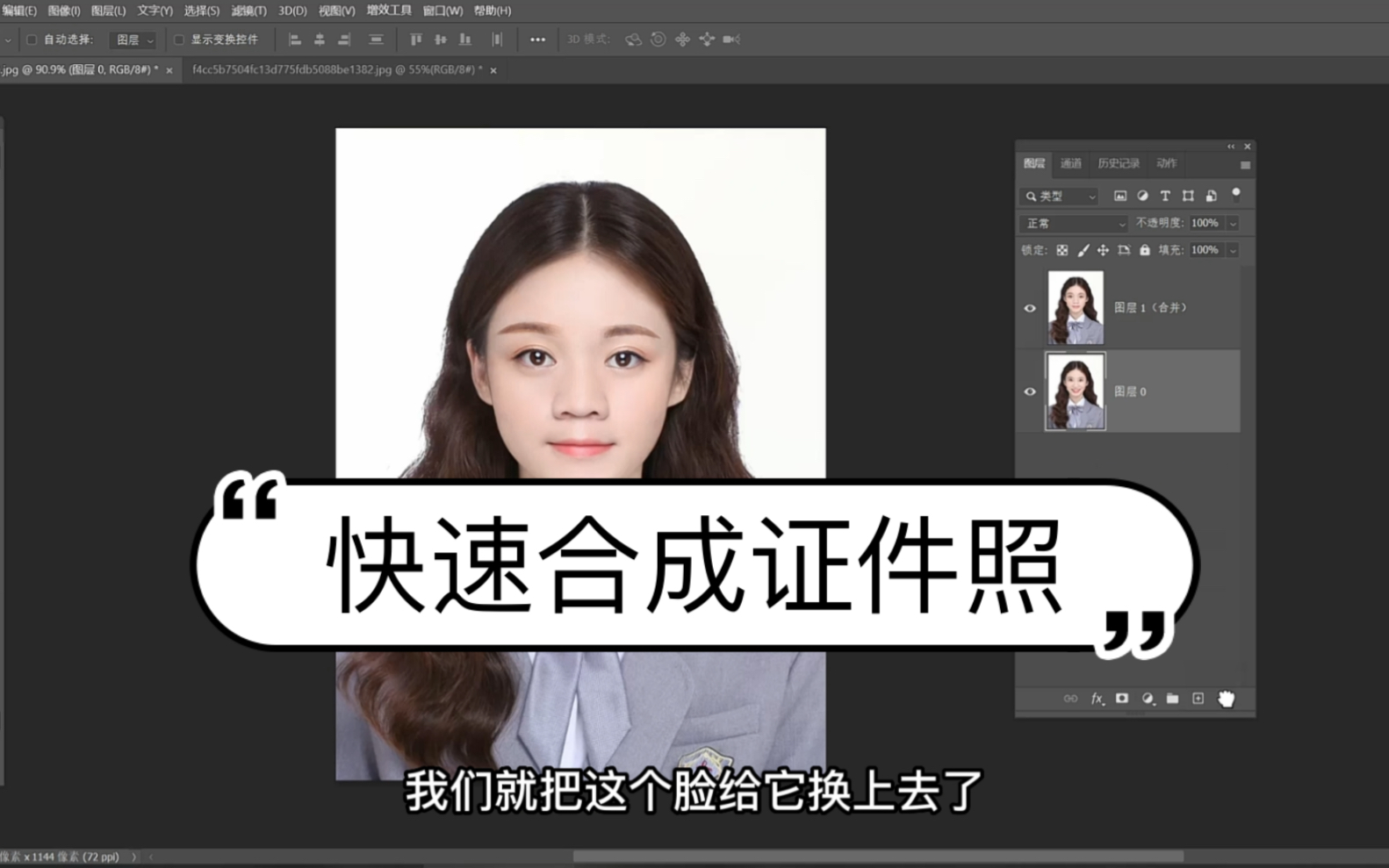Create a new fill or adjustment layer

[x=1148, y=699]
